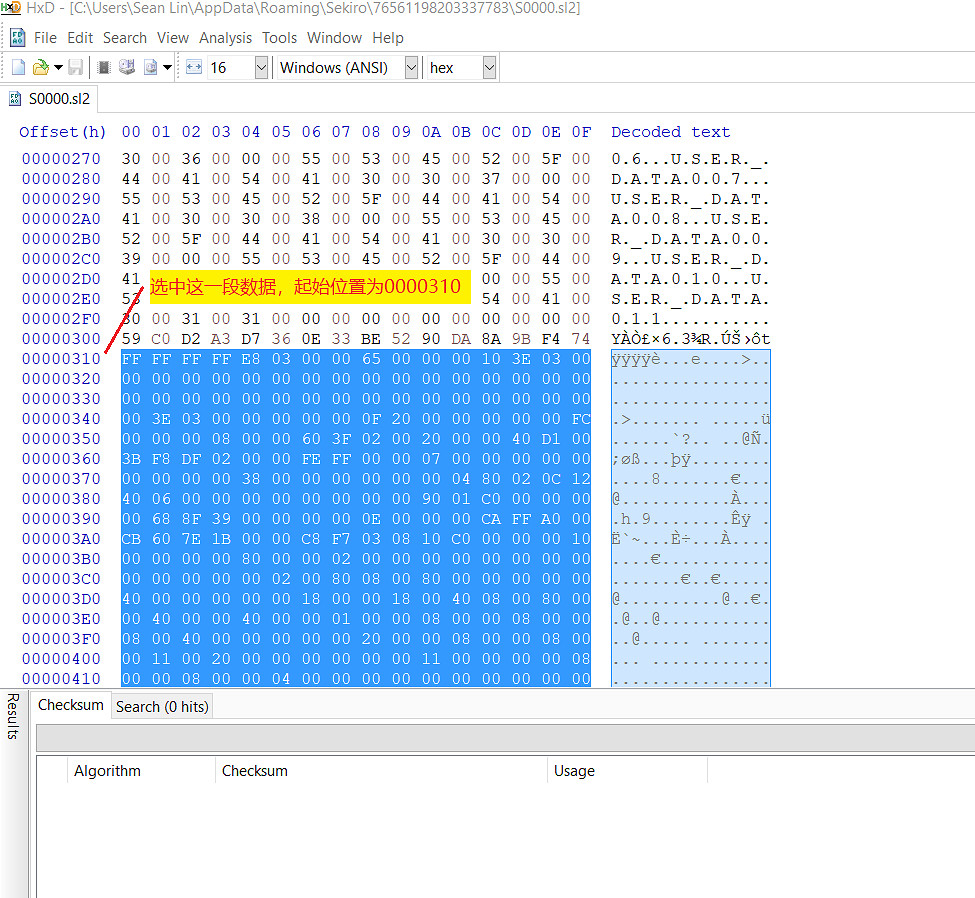975x898 pixels.
Task: Select the Checksum results tab
Action: click(70, 705)
